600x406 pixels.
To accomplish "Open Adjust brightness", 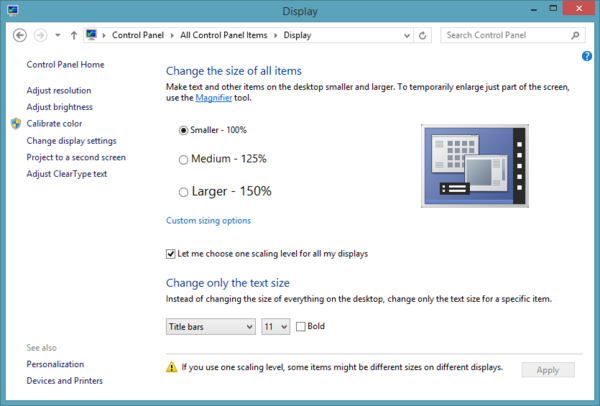I will point(60,107).
